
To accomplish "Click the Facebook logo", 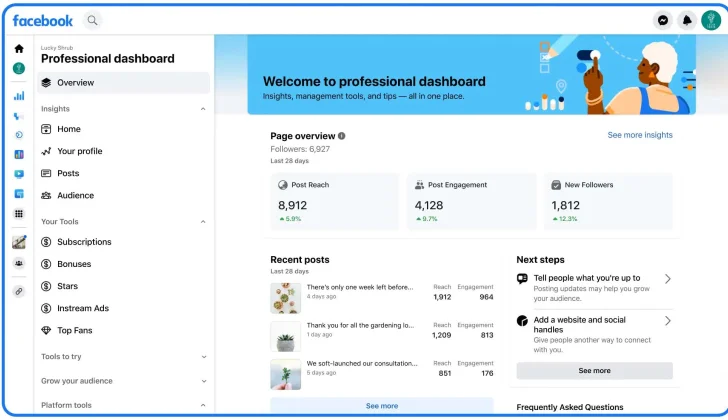I will click(42, 20).
